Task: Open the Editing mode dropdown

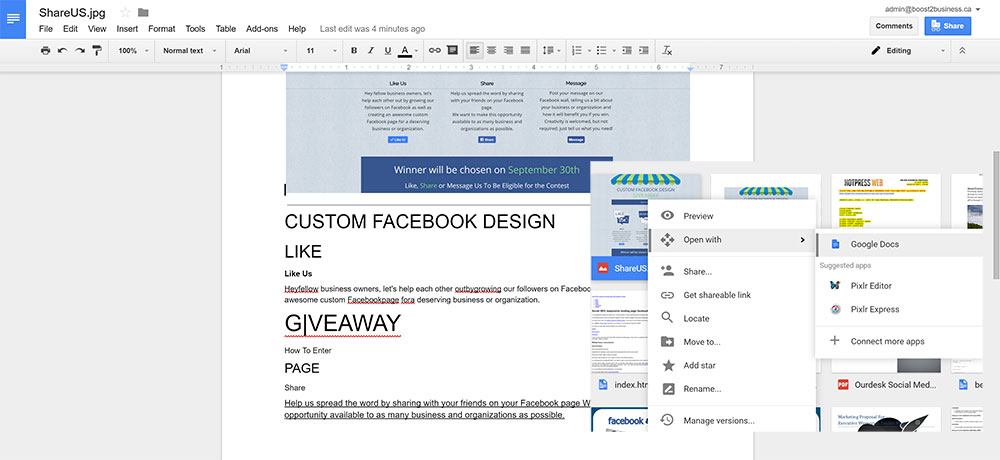Action: pos(906,50)
